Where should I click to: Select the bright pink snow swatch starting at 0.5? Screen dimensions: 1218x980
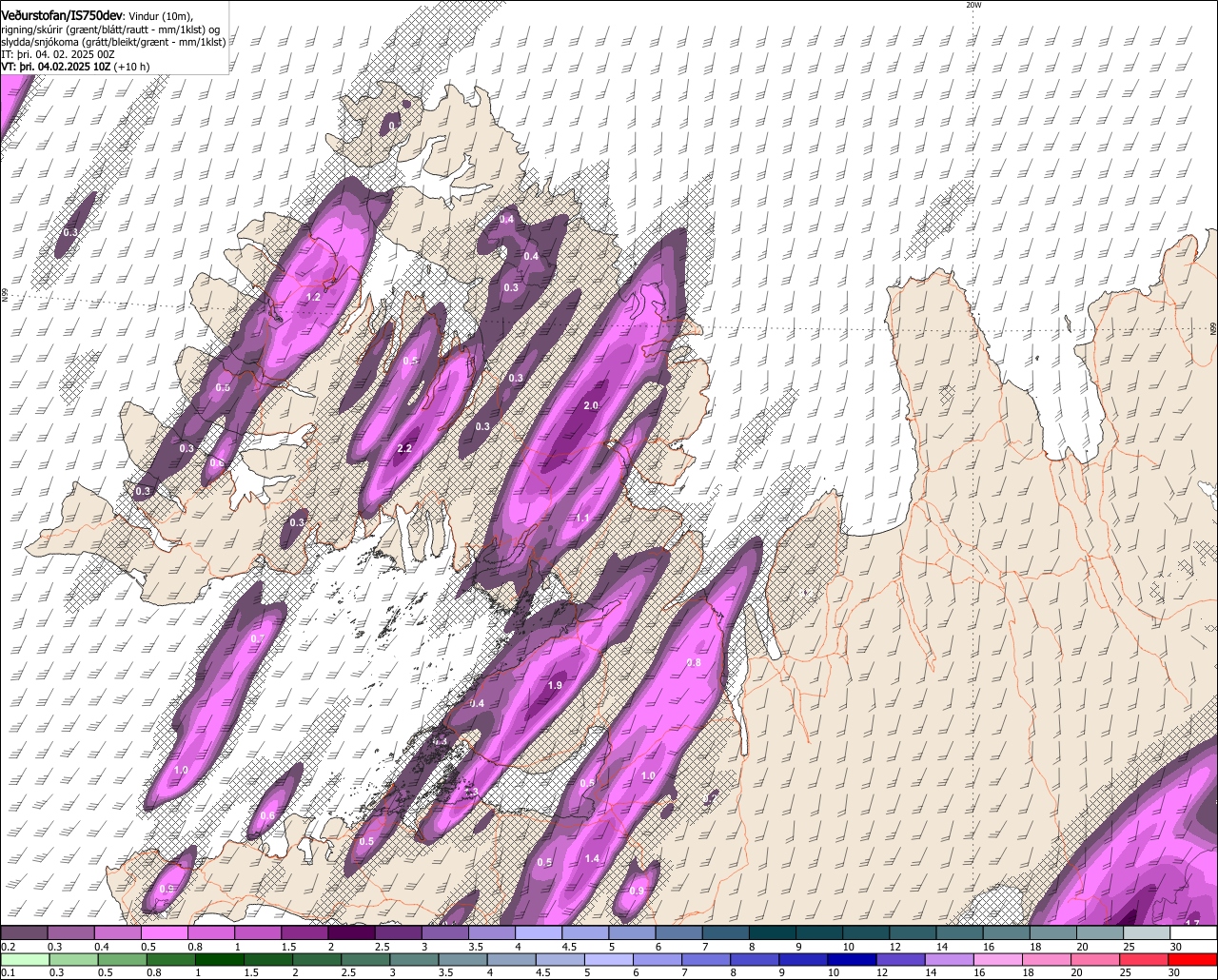(164, 932)
